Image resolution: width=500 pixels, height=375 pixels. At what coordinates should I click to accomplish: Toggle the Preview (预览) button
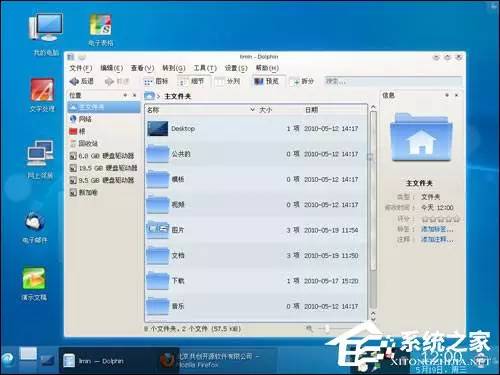pyautogui.click(x=266, y=81)
